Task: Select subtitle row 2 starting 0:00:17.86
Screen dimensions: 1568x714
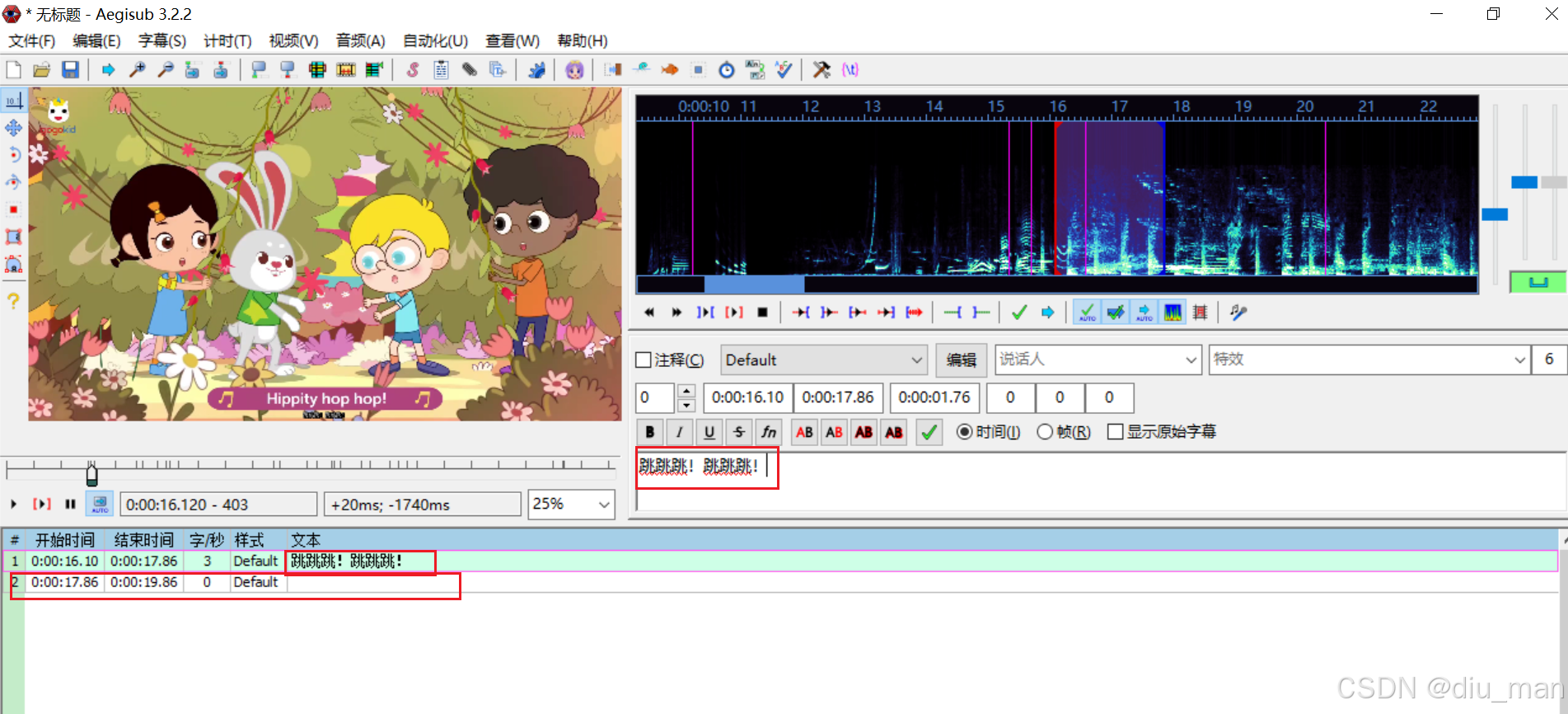Action: click(x=779, y=582)
